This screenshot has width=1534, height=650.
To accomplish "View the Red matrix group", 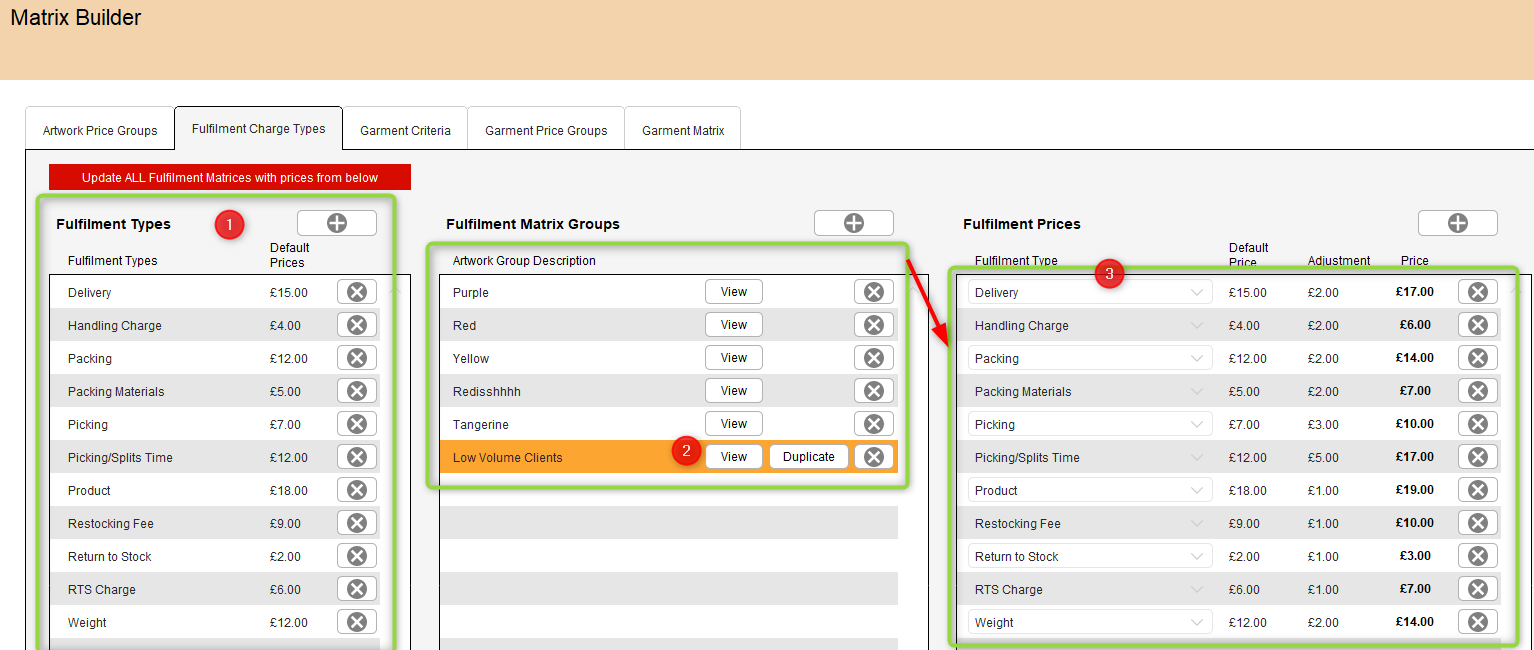I will click(x=734, y=325).
